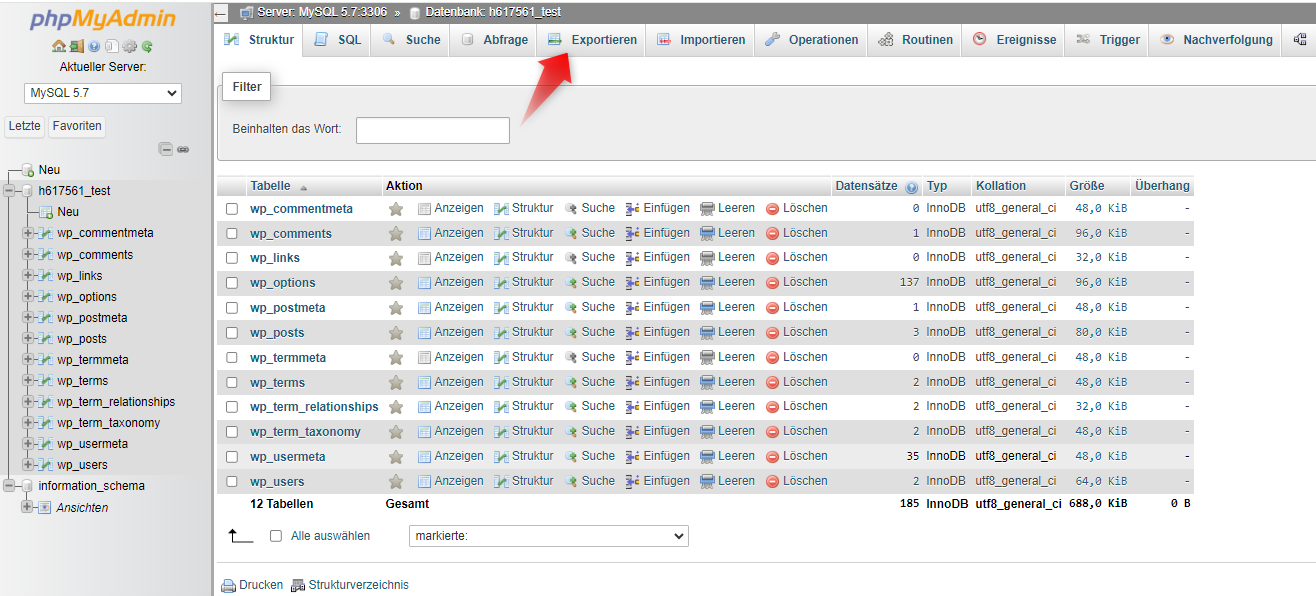
Task: Sort by the Tabelle column header
Action: pyautogui.click(x=270, y=186)
